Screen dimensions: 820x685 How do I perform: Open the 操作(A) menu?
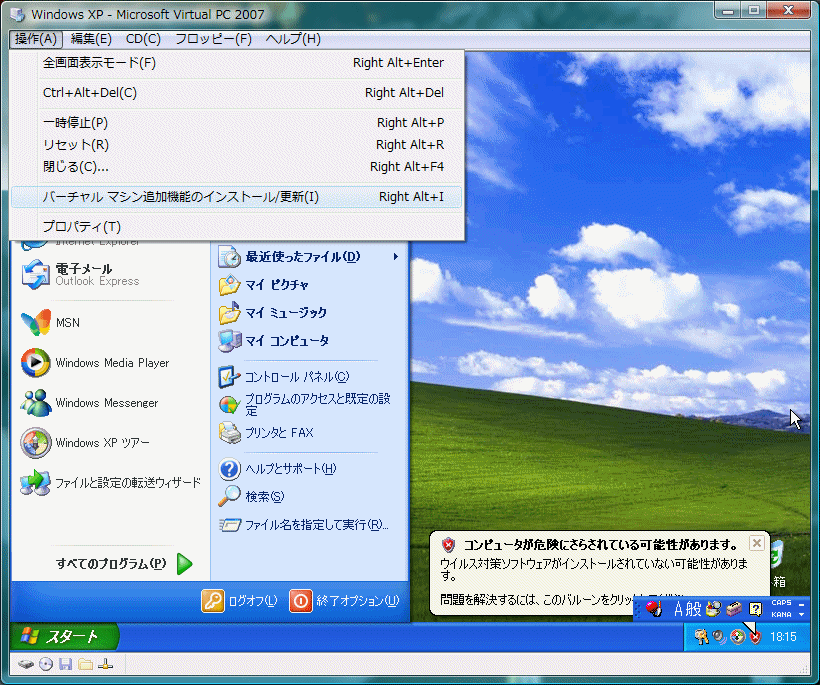point(36,39)
